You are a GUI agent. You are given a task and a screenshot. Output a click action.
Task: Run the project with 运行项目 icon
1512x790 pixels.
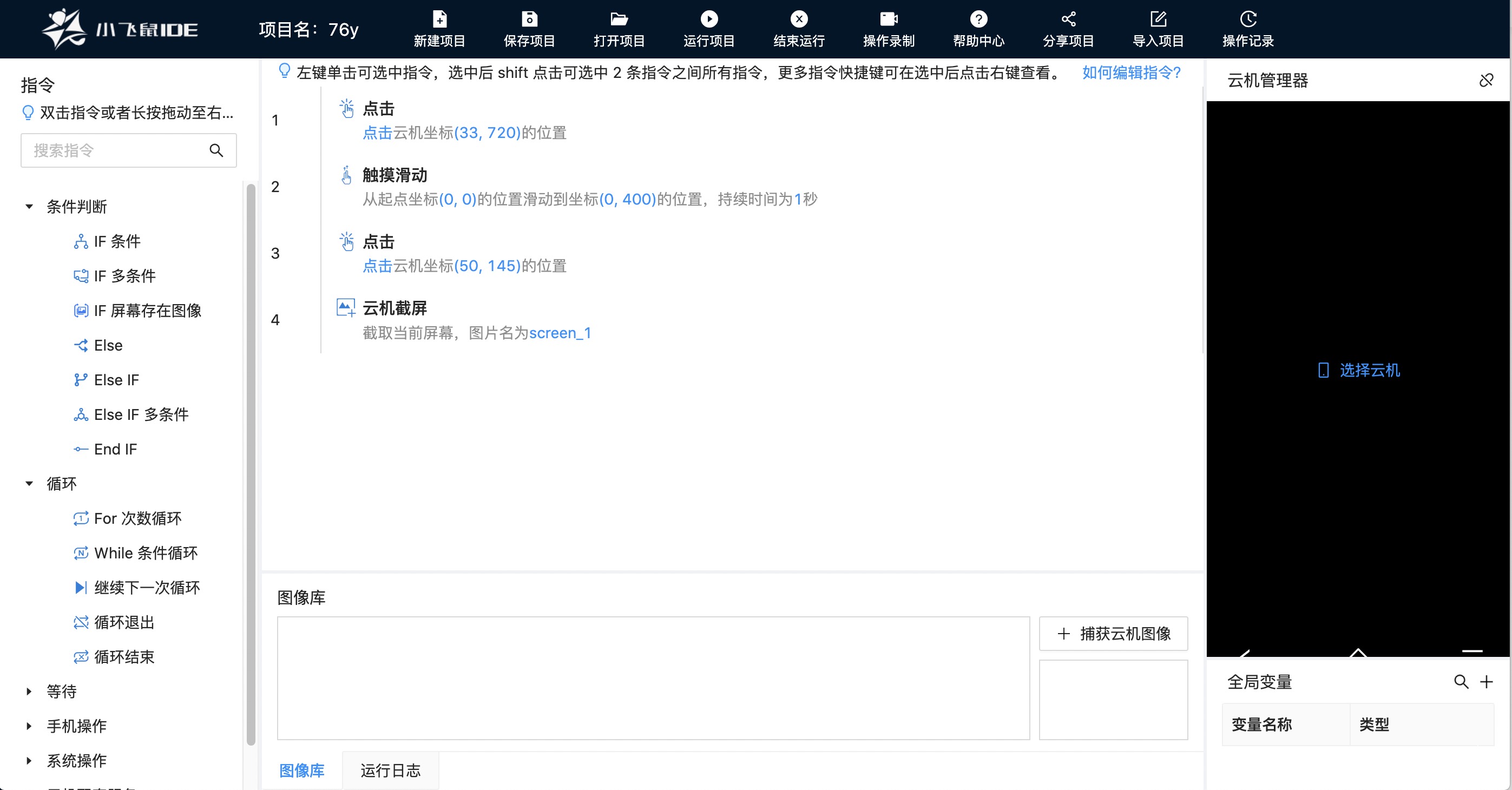coord(708,19)
